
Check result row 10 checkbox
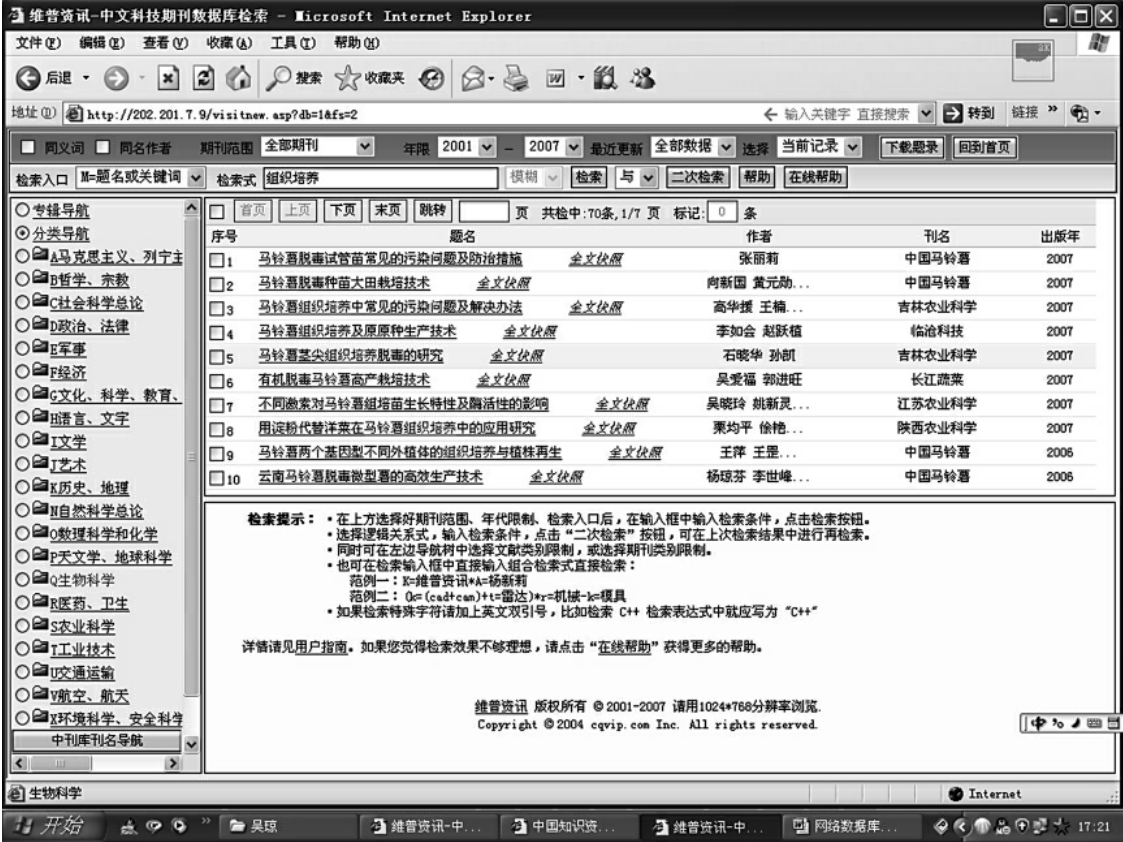[216, 478]
